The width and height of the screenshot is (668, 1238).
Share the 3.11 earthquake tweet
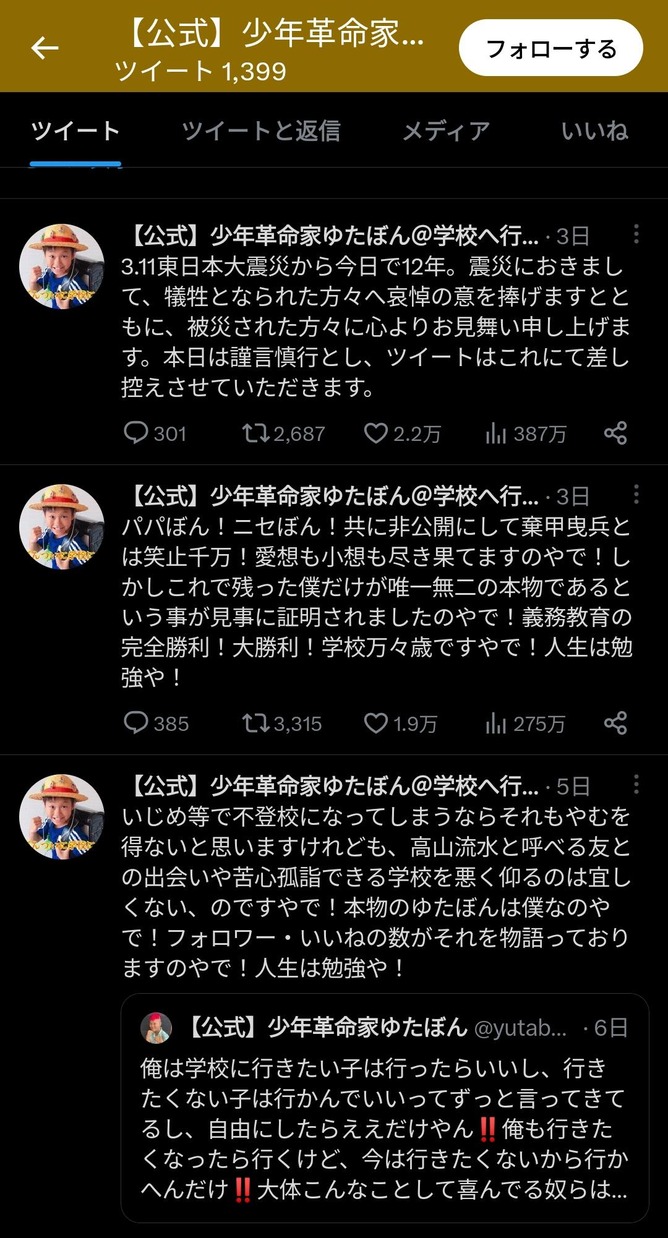[x=616, y=433]
